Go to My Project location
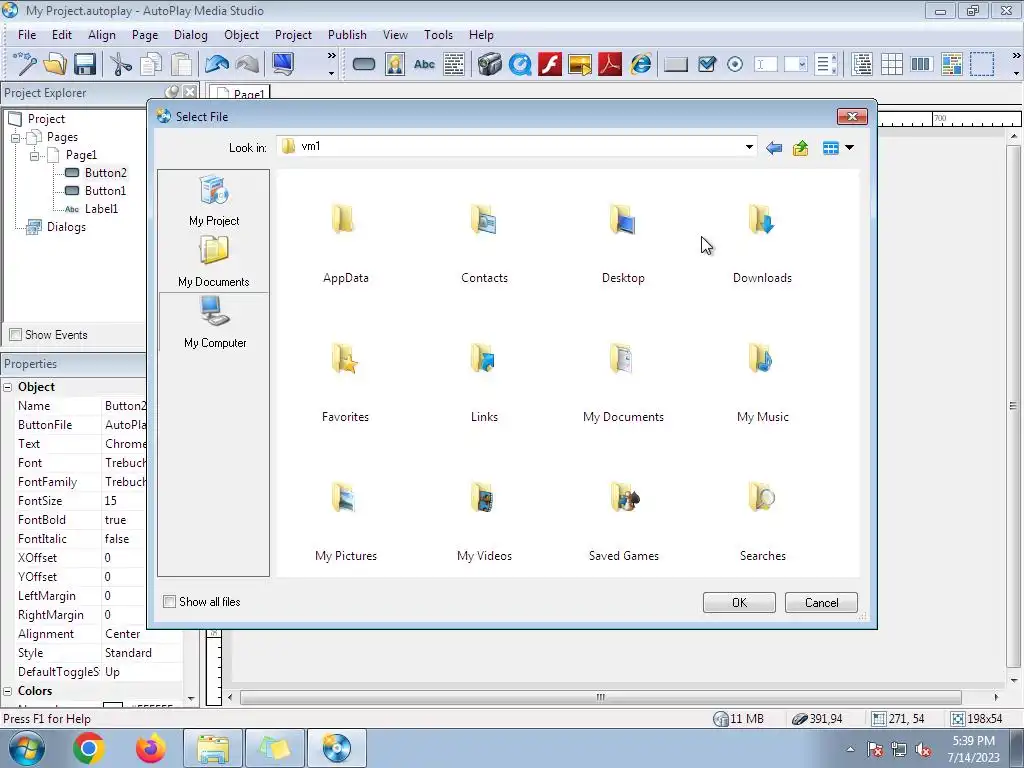Image resolution: width=1024 pixels, height=768 pixels. pos(214,201)
